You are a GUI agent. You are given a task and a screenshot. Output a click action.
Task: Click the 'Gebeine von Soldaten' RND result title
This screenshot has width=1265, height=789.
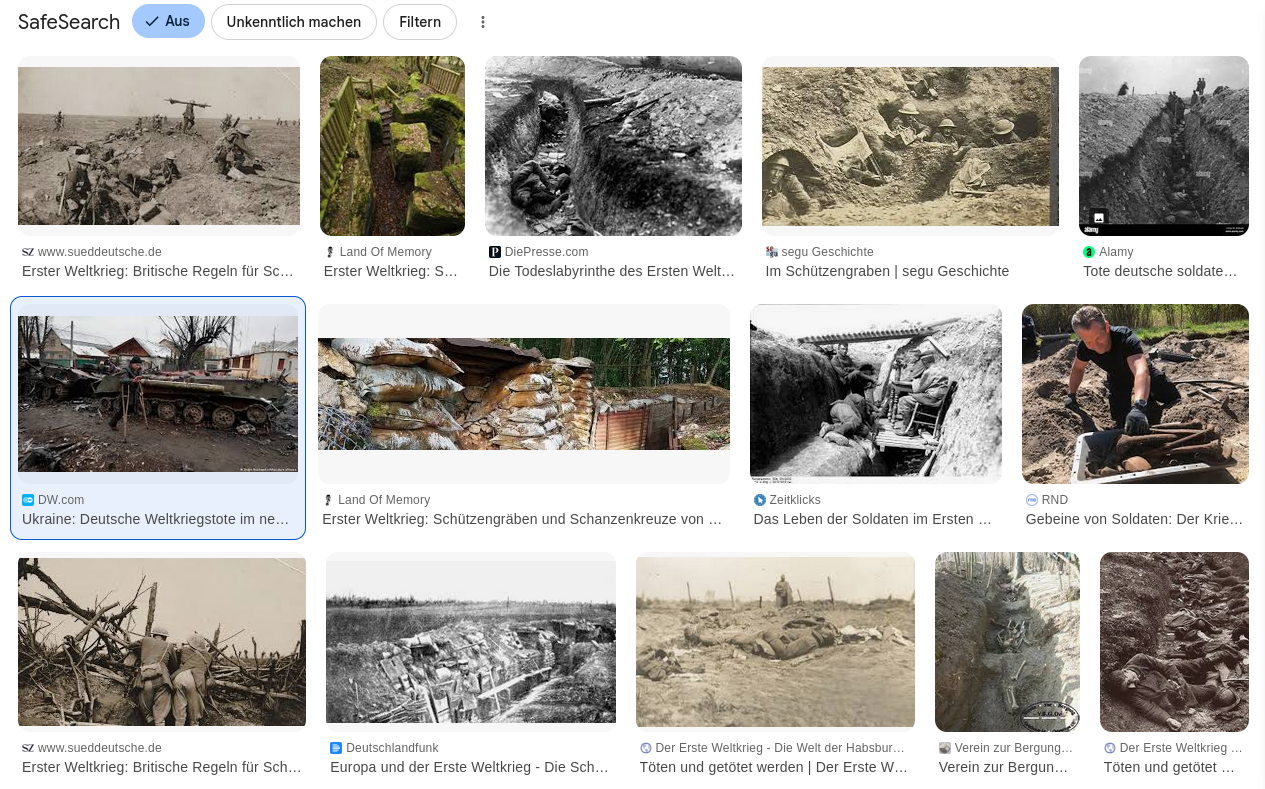coord(1134,519)
